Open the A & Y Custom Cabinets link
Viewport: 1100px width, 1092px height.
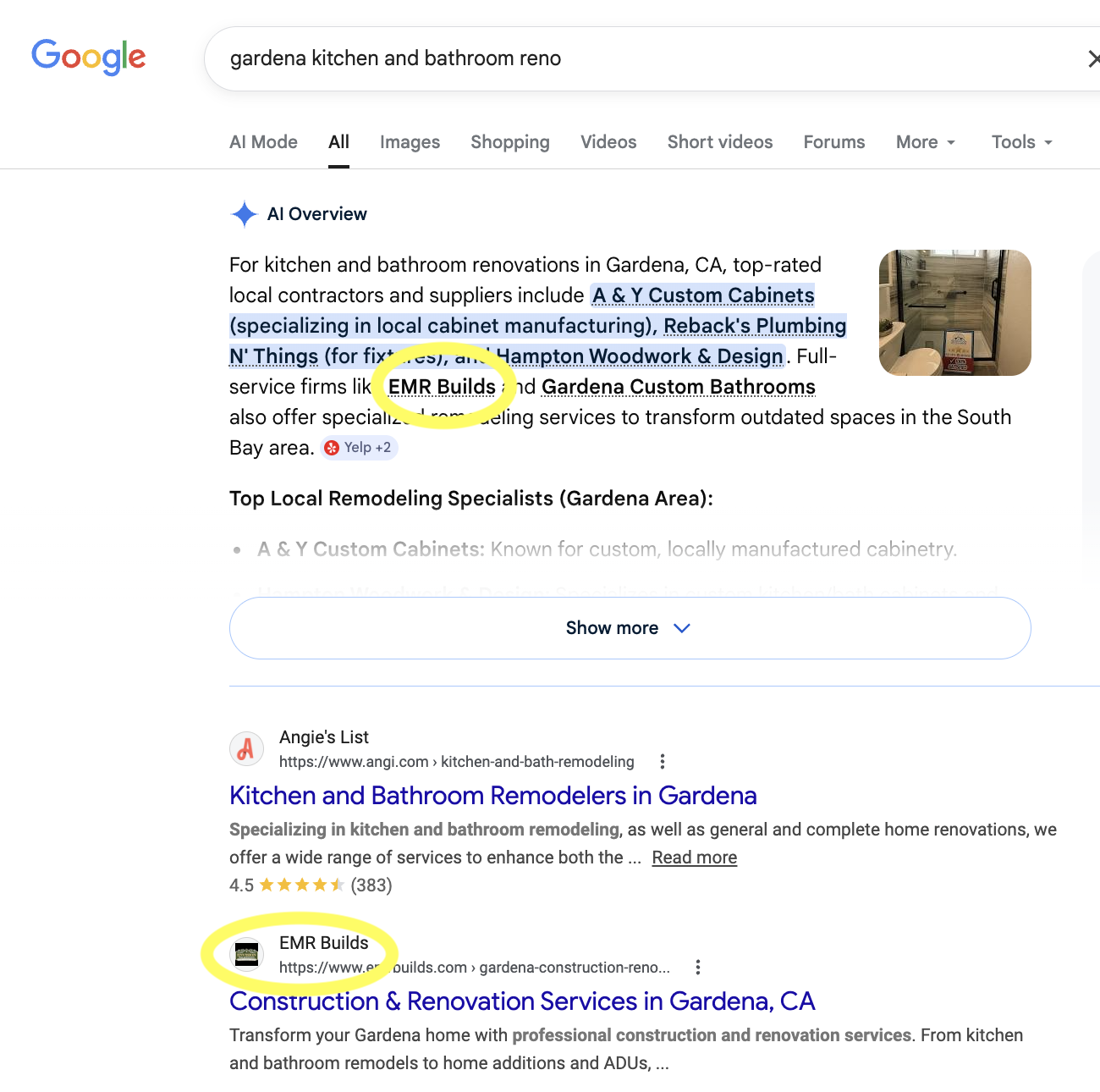pos(703,295)
